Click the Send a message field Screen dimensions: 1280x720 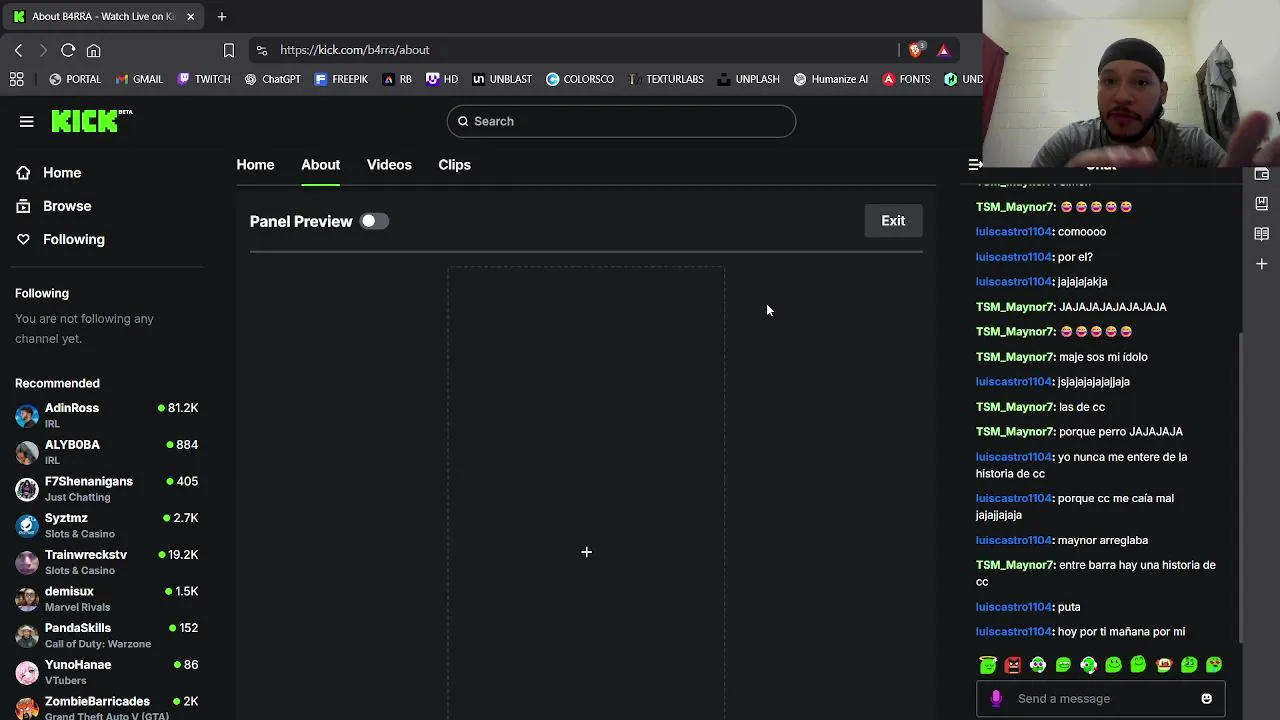(1100, 699)
